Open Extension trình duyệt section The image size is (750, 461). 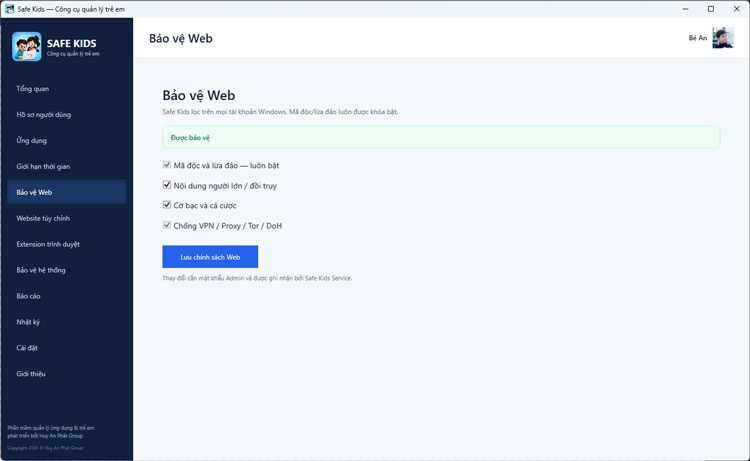coord(67,244)
